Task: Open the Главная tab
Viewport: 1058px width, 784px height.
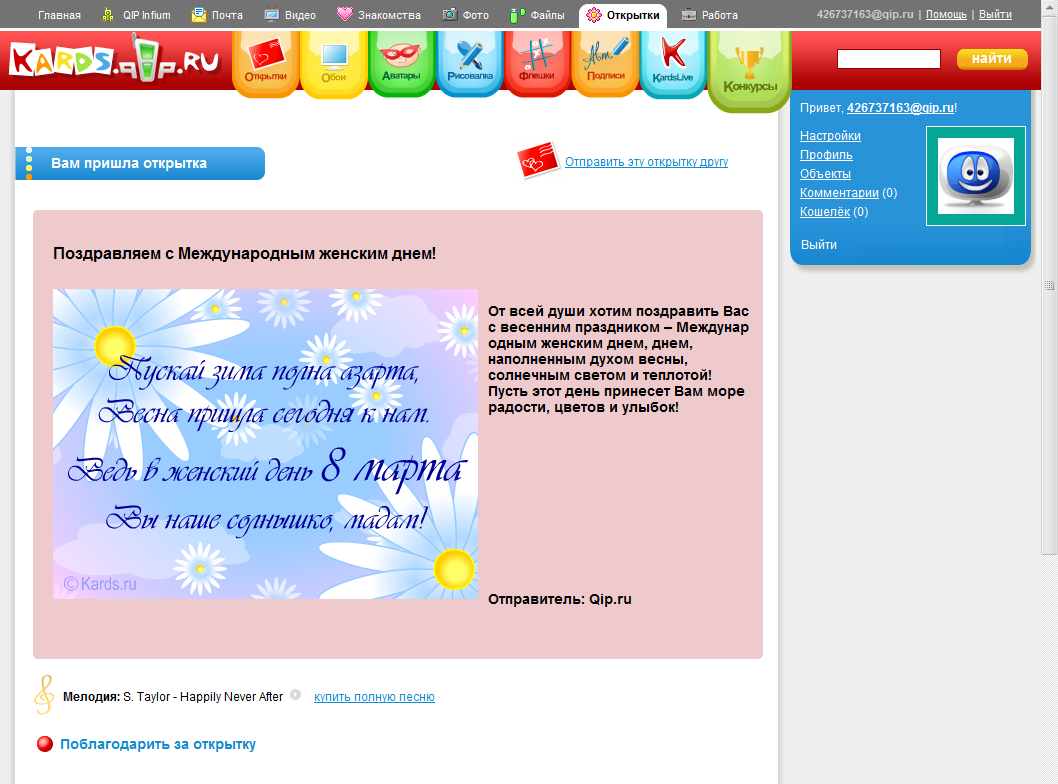Action: point(59,15)
